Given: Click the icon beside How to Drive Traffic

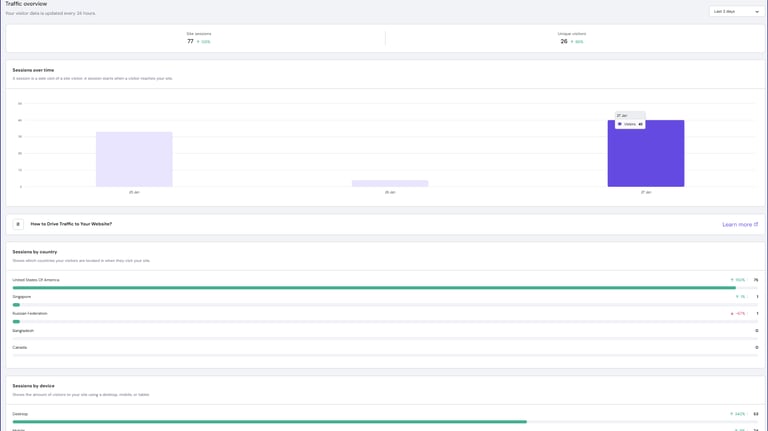Looking at the screenshot, I should point(18,224).
